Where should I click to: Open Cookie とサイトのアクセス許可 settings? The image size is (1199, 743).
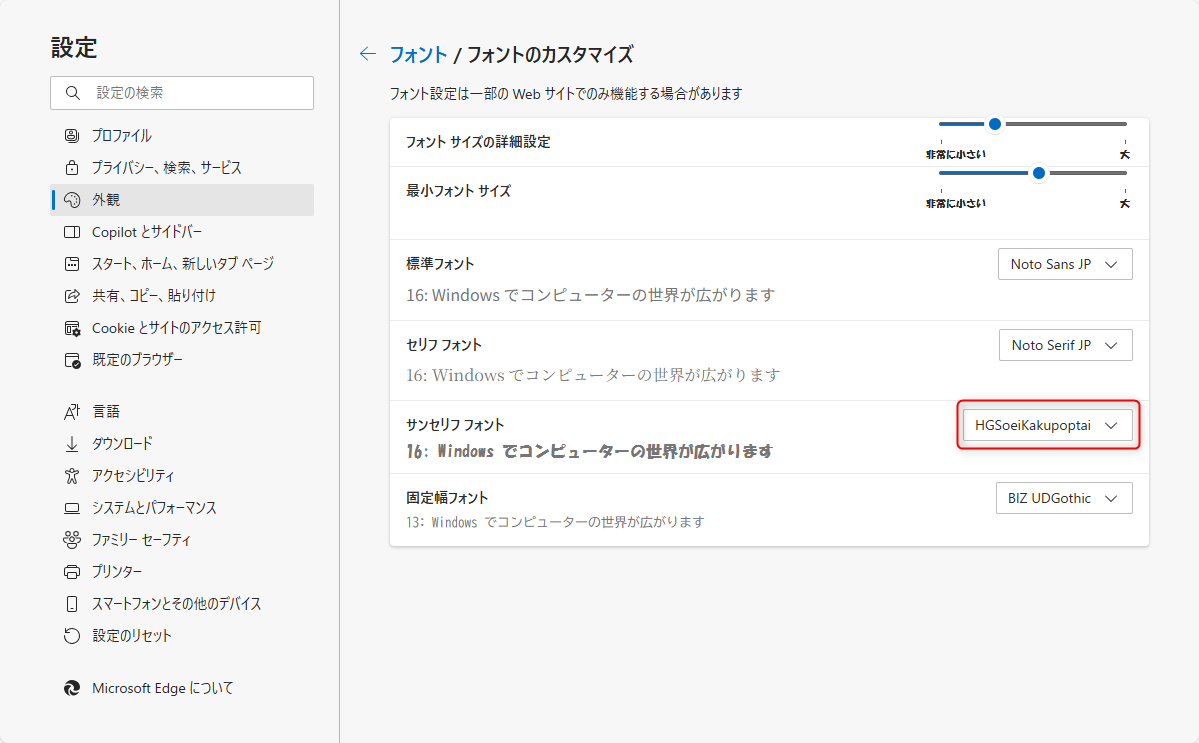182,328
